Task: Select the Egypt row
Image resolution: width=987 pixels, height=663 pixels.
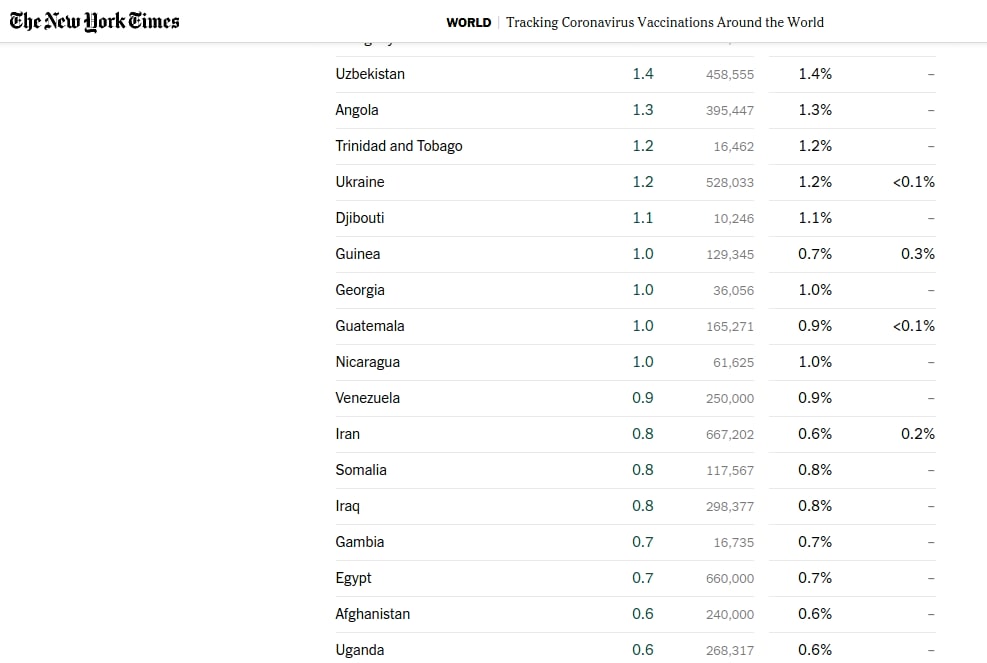Action: click(635, 578)
